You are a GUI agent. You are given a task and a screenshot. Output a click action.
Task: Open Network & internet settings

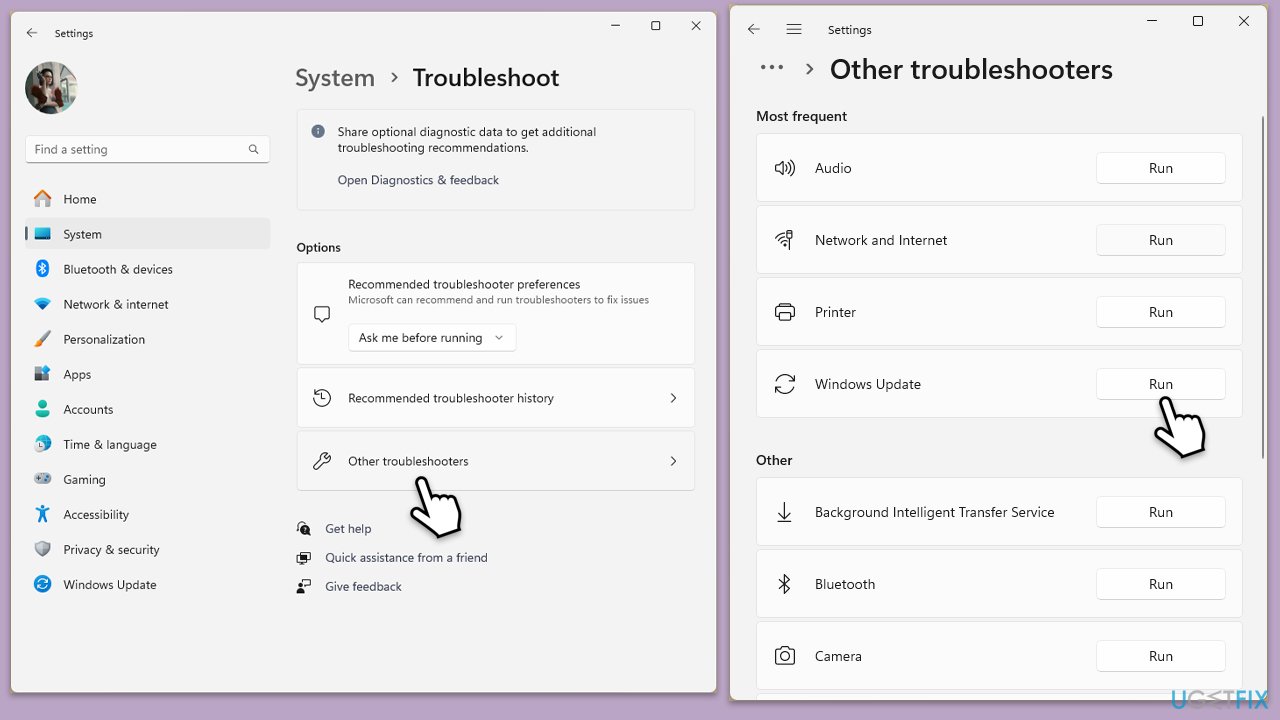pyautogui.click(x=147, y=304)
